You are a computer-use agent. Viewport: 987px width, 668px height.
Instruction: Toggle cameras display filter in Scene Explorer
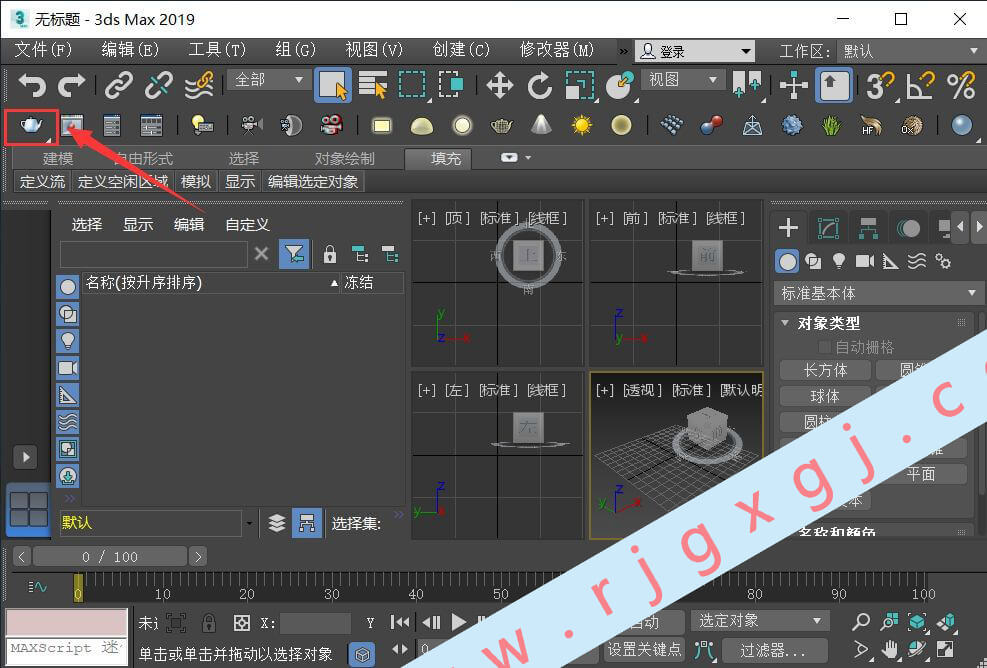pos(68,368)
